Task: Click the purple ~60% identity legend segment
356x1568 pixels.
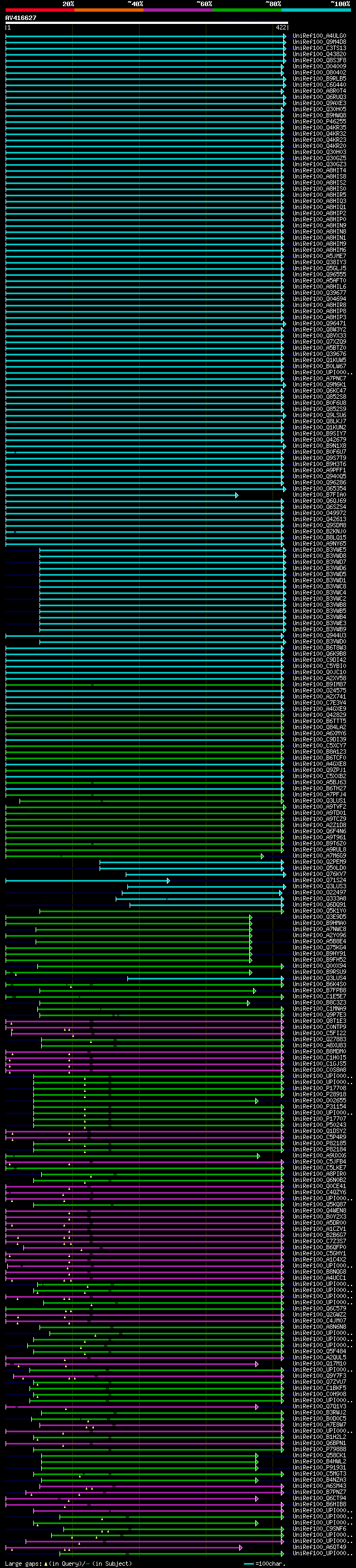Action: click(177, 10)
